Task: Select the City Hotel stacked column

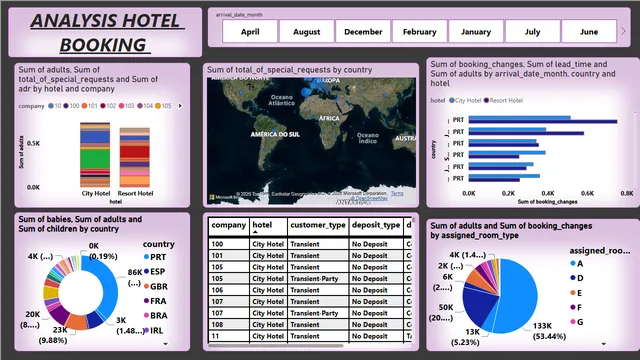Action: pos(95,155)
